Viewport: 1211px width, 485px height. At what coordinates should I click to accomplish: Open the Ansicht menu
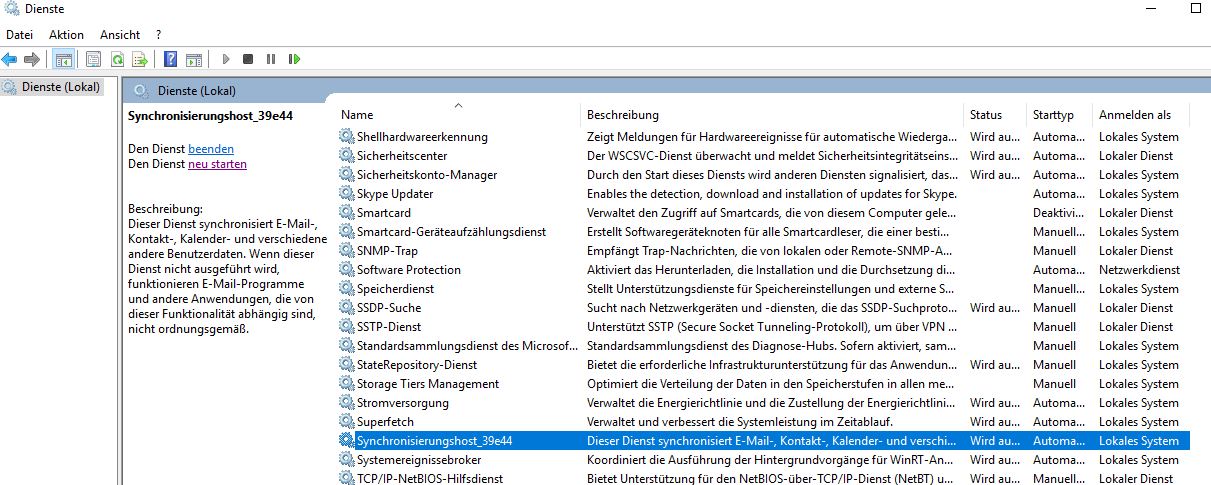[x=120, y=34]
